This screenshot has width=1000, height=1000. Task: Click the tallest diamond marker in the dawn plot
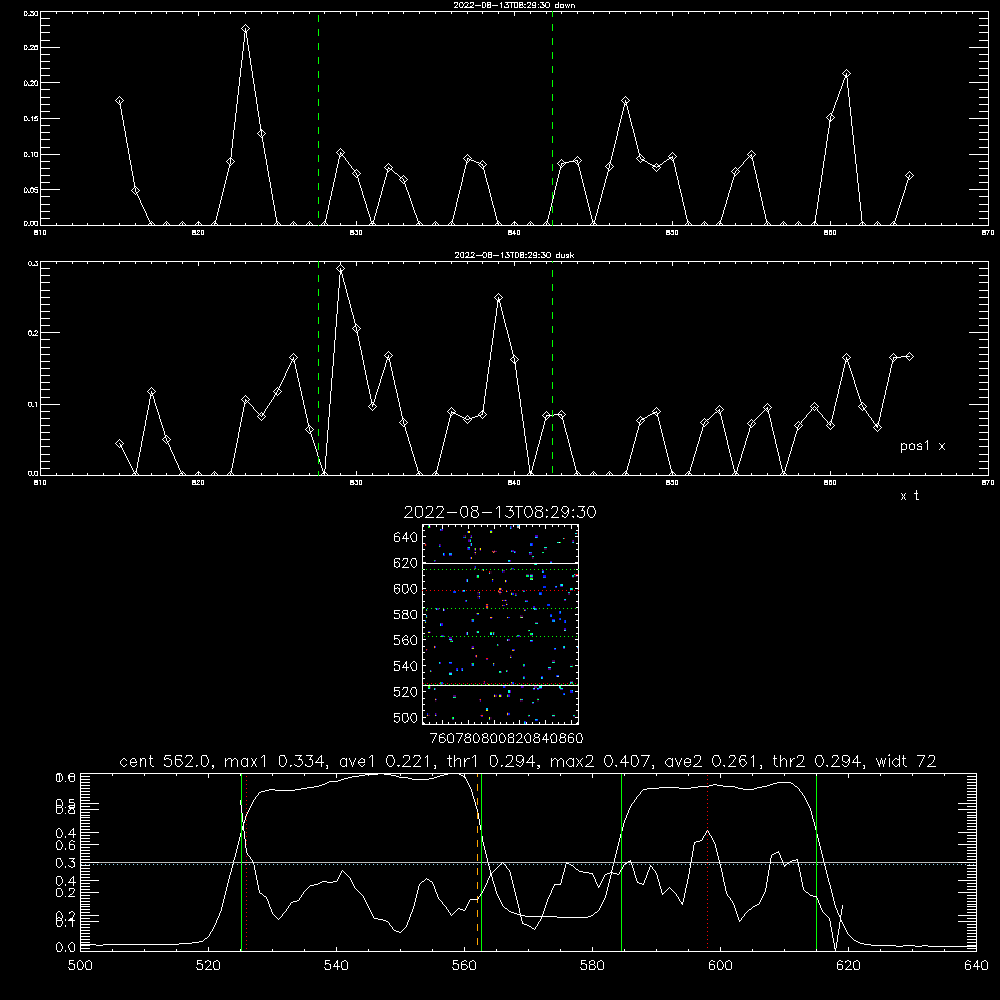(x=246, y=29)
